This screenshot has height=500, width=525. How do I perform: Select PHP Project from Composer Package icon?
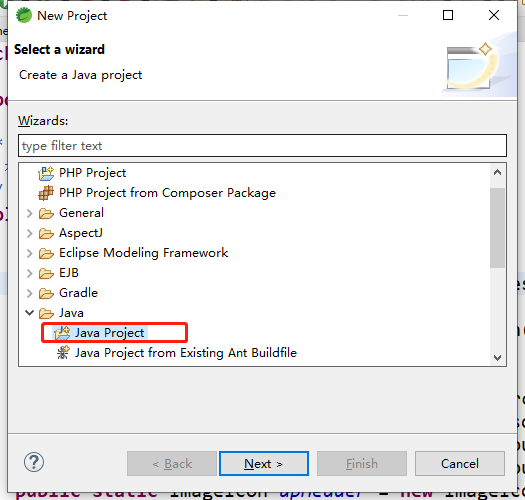[x=46, y=193]
